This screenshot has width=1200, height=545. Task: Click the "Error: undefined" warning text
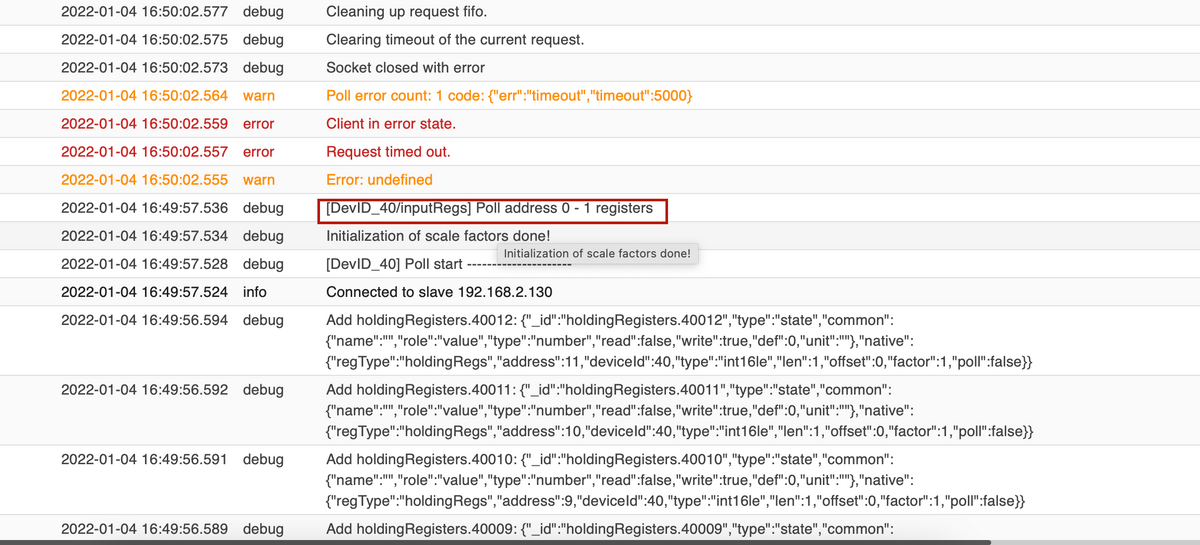click(x=379, y=180)
